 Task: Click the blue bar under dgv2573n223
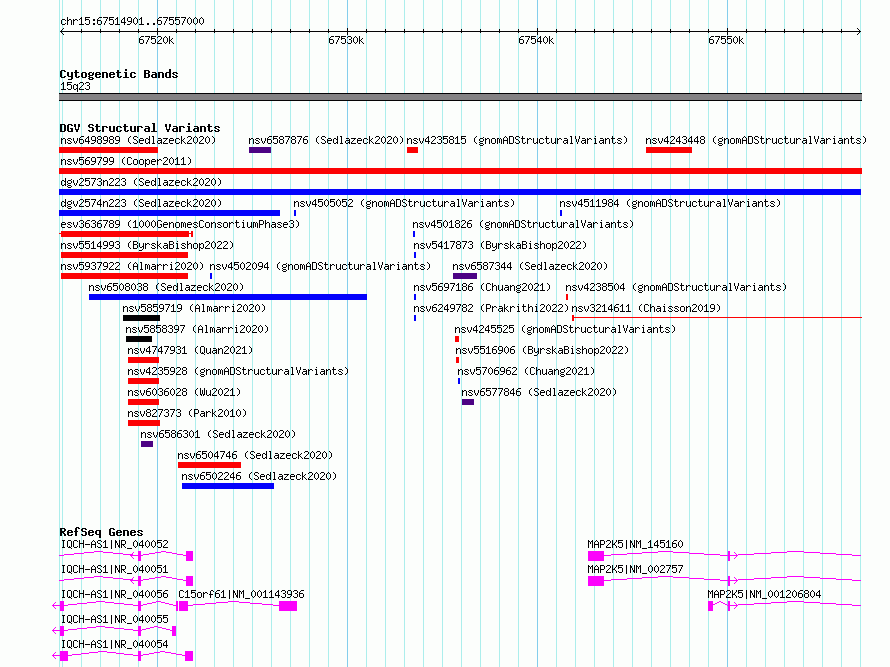[460, 192]
